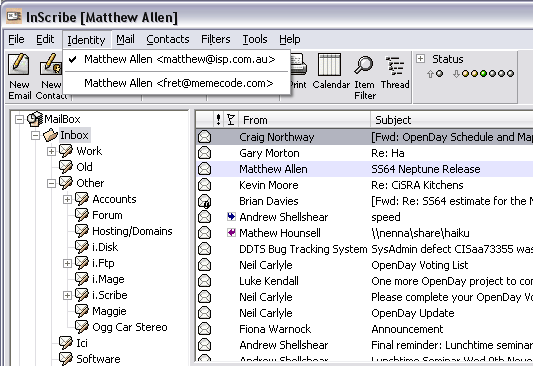533x366 pixels.
Task: Click the InScribe title bar app icon
Action: 14,16
